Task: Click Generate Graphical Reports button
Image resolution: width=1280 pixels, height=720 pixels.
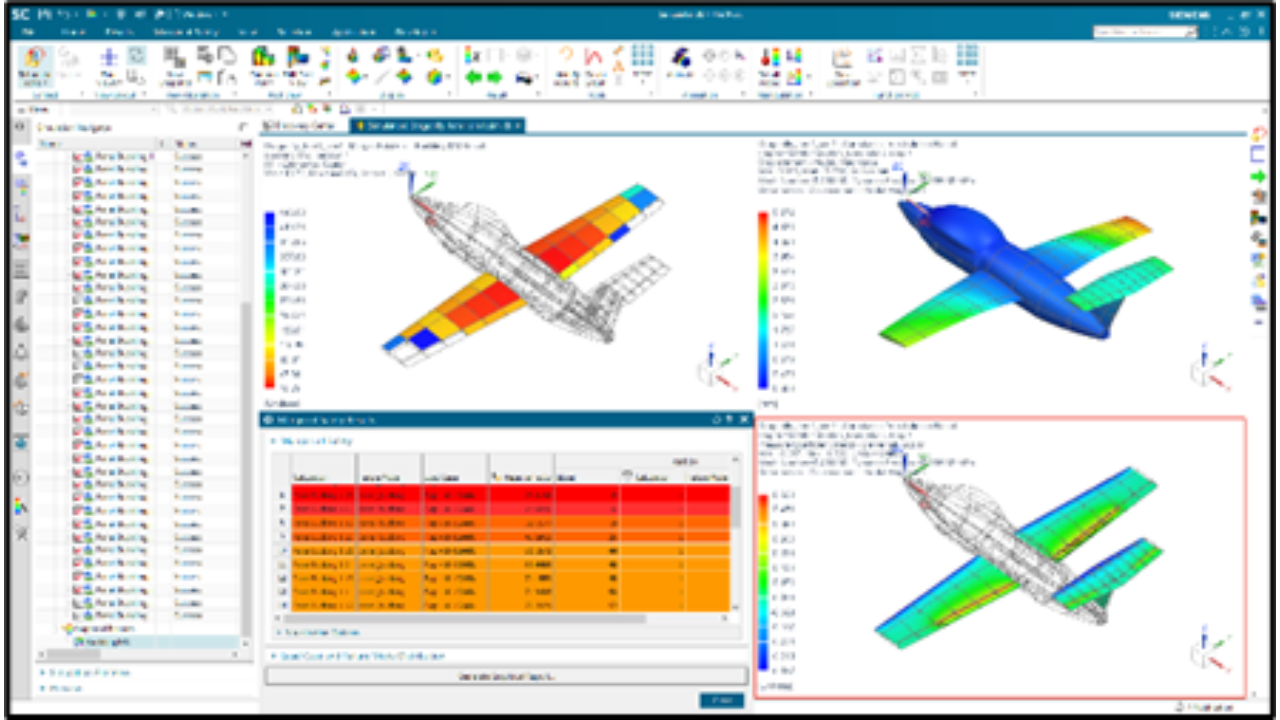Action: tap(506, 677)
